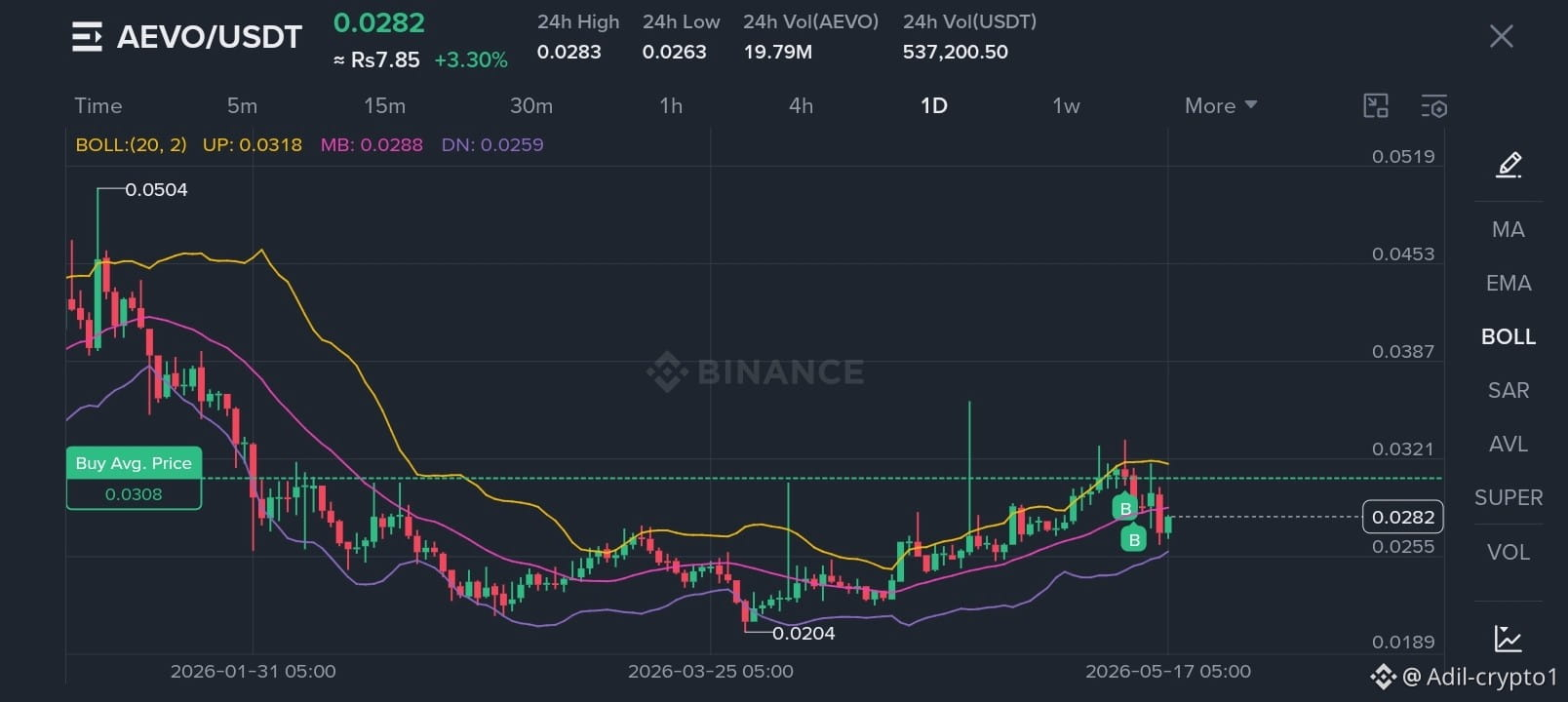Tap the ≈ Rs7.85 converted price

pyautogui.click(x=376, y=59)
